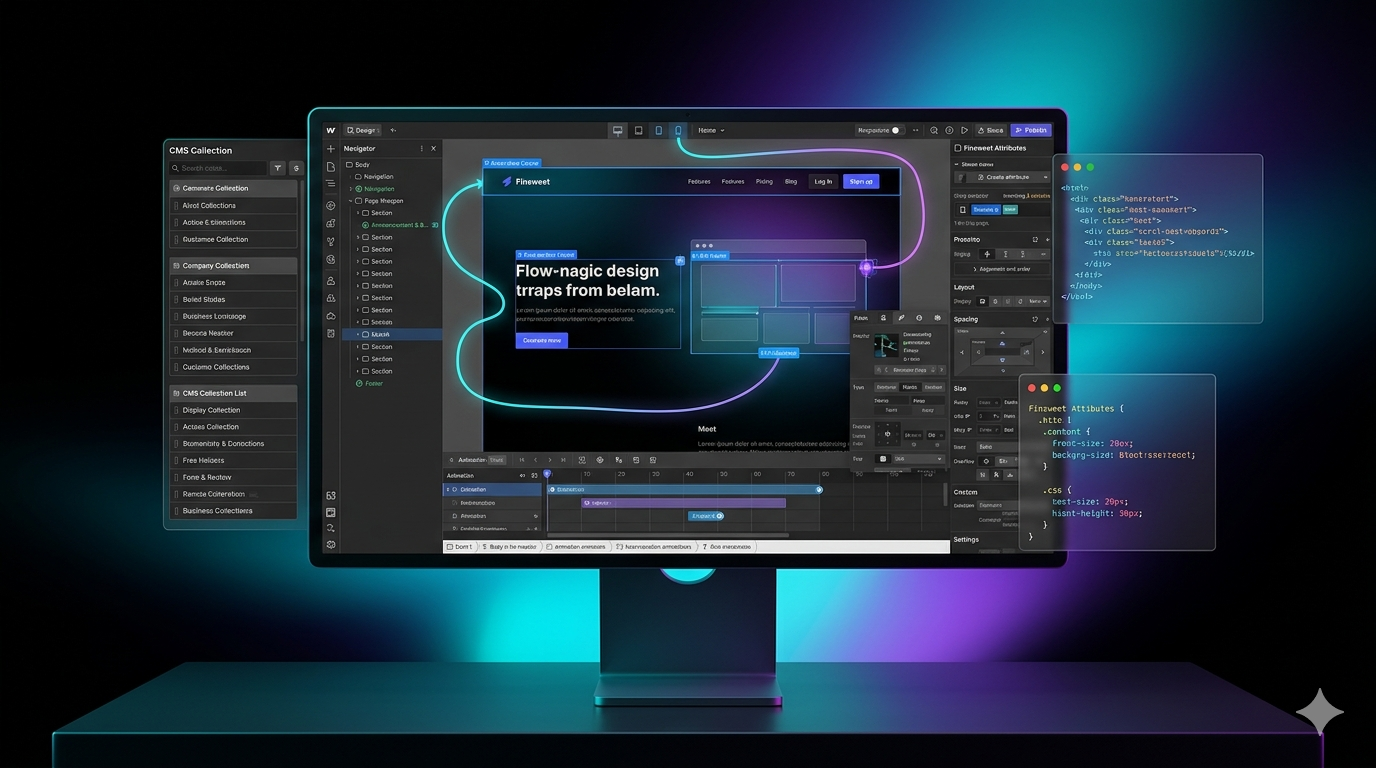Select the tablet breakpoint icon
Screen dimensions: 1376x768
pyautogui.click(x=638, y=130)
